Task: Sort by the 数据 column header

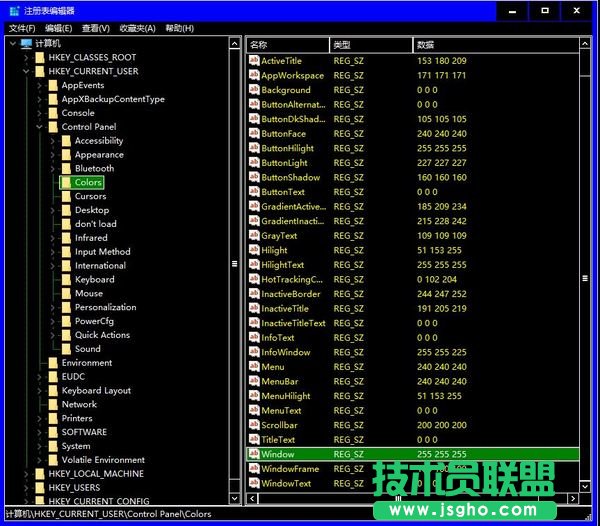Action: pyautogui.click(x=496, y=45)
